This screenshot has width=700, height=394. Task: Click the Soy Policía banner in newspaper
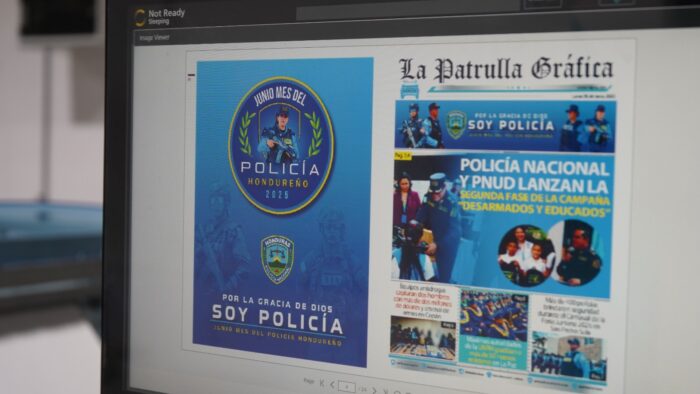click(505, 127)
